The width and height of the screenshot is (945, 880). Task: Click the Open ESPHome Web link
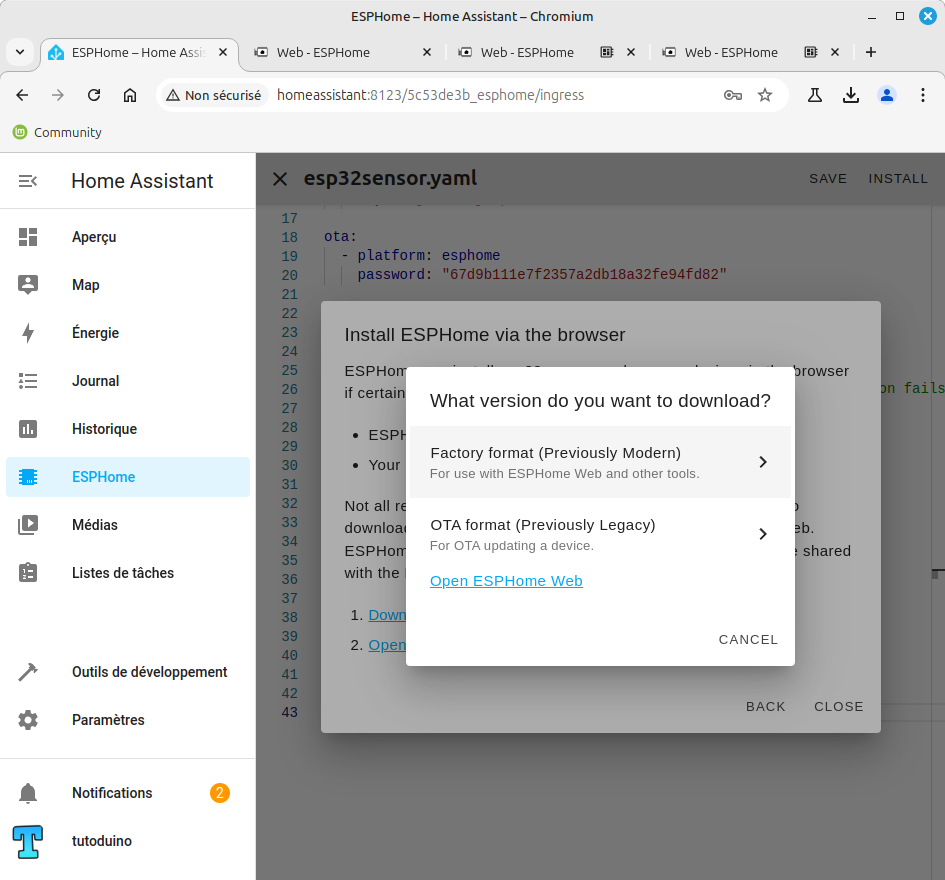click(506, 581)
